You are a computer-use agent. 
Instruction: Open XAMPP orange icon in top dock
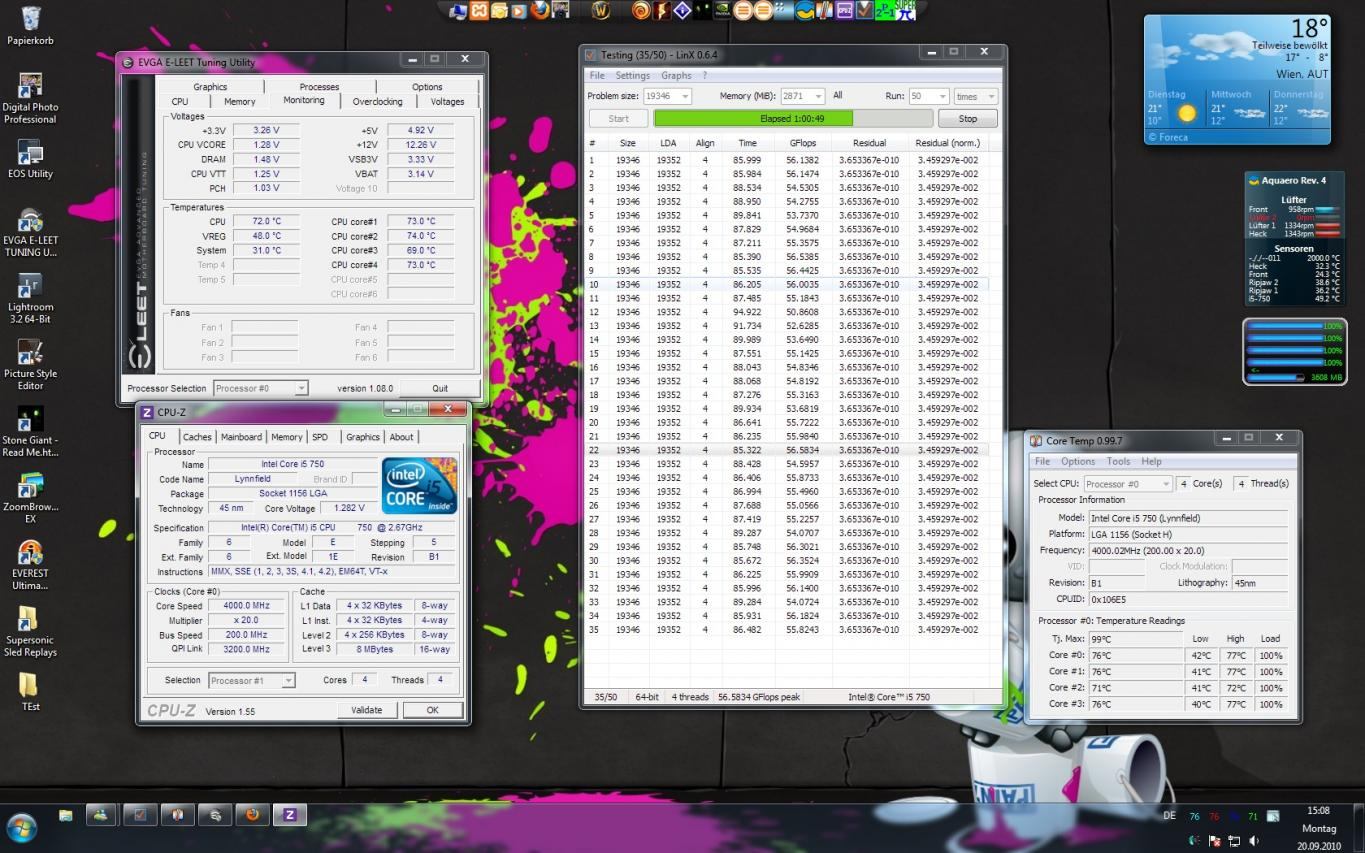coord(479,10)
